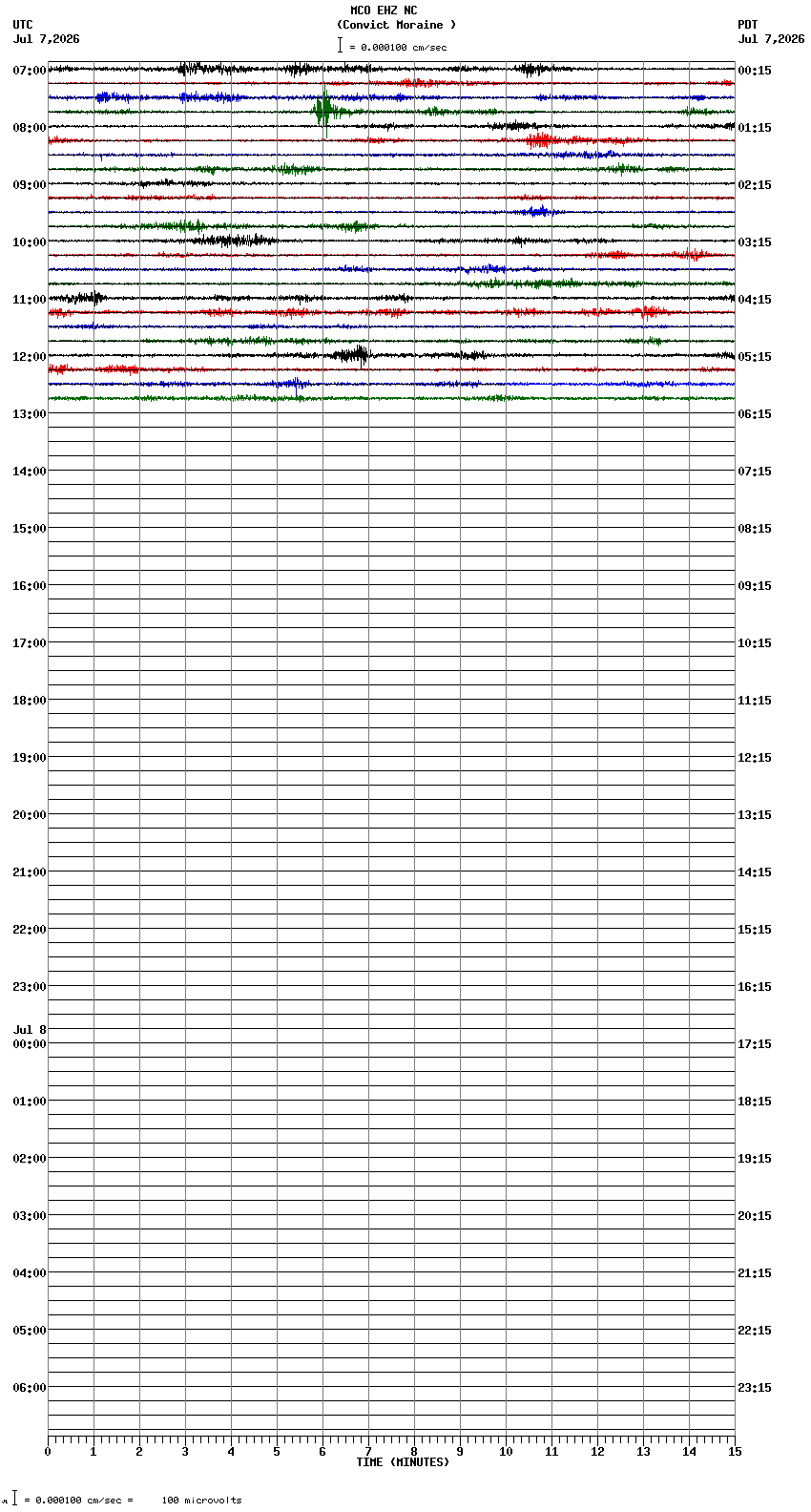
Task: Click the 03:15 PDT row label
Action: [755, 242]
